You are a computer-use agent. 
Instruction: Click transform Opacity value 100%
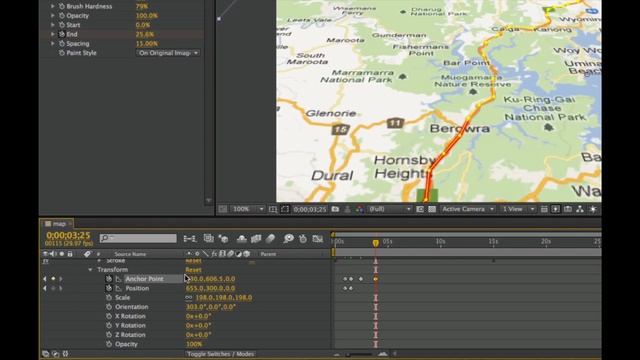click(x=194, y=344)
